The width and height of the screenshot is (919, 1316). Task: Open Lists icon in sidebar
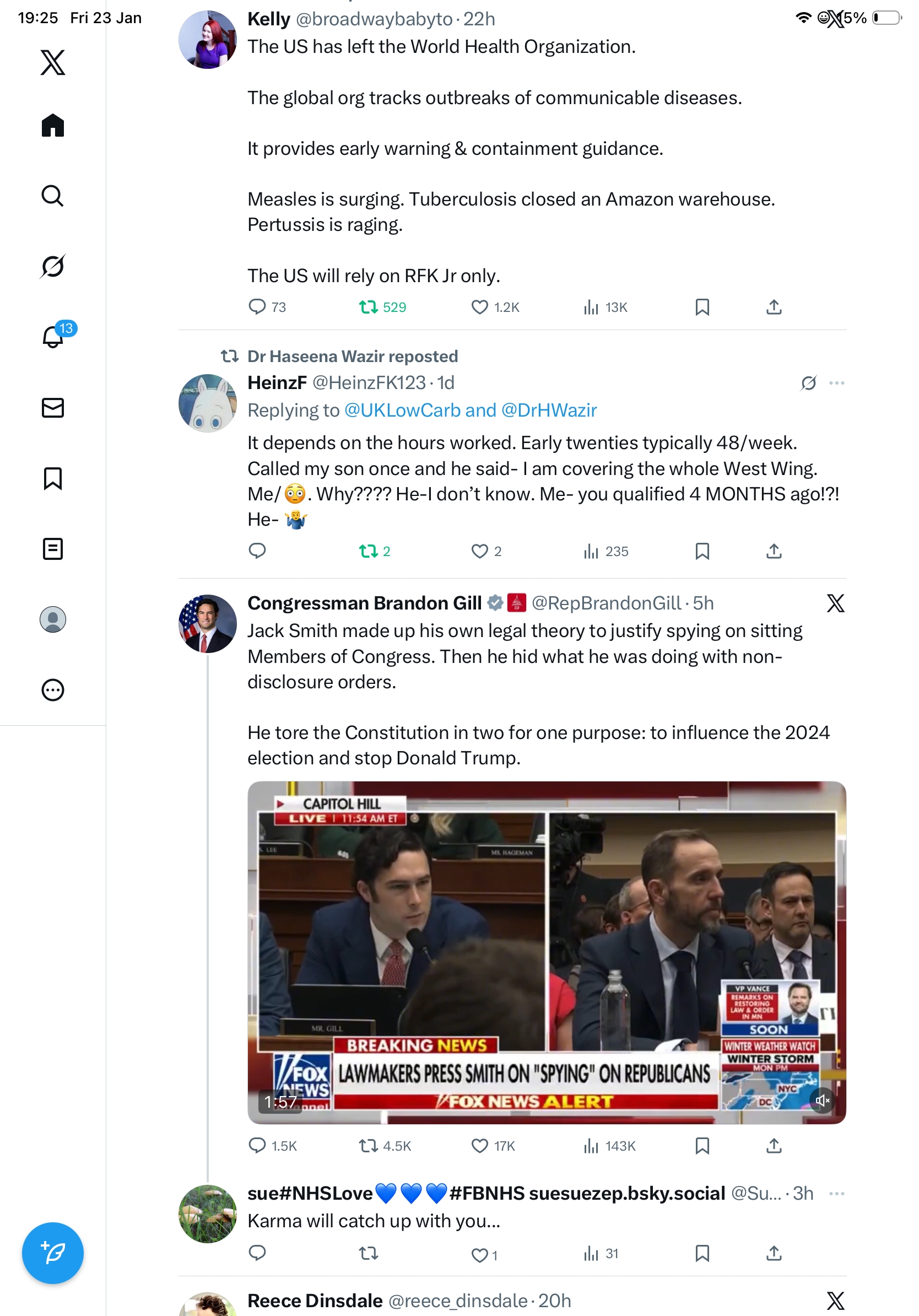pyautogui.click(x=53, y=548)
